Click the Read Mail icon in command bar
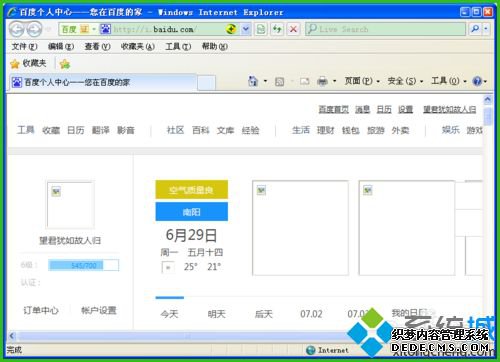Viewport: 500px width, 362px height. coord(304,81)
